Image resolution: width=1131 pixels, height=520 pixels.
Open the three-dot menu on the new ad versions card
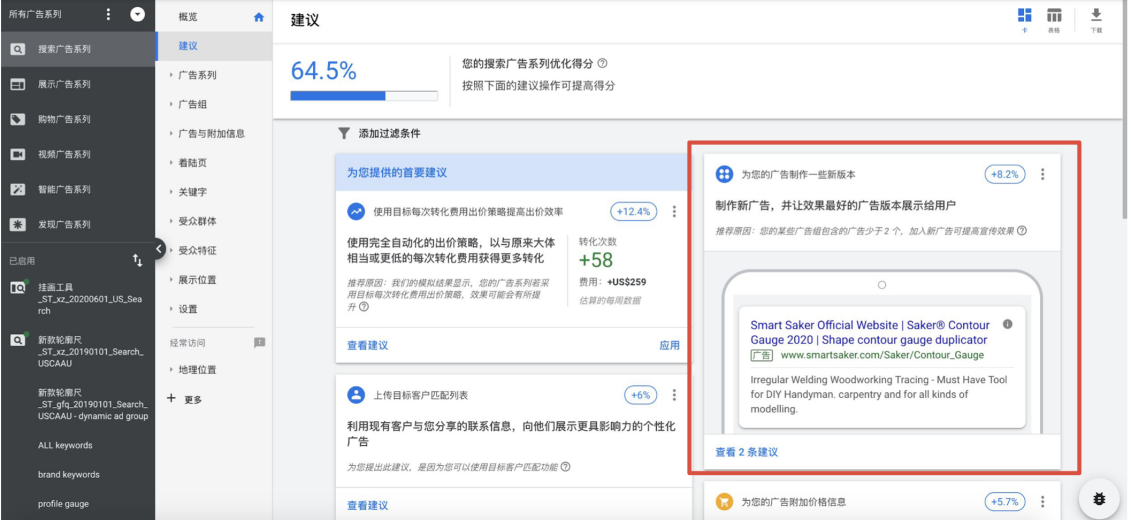[1042, 174]
